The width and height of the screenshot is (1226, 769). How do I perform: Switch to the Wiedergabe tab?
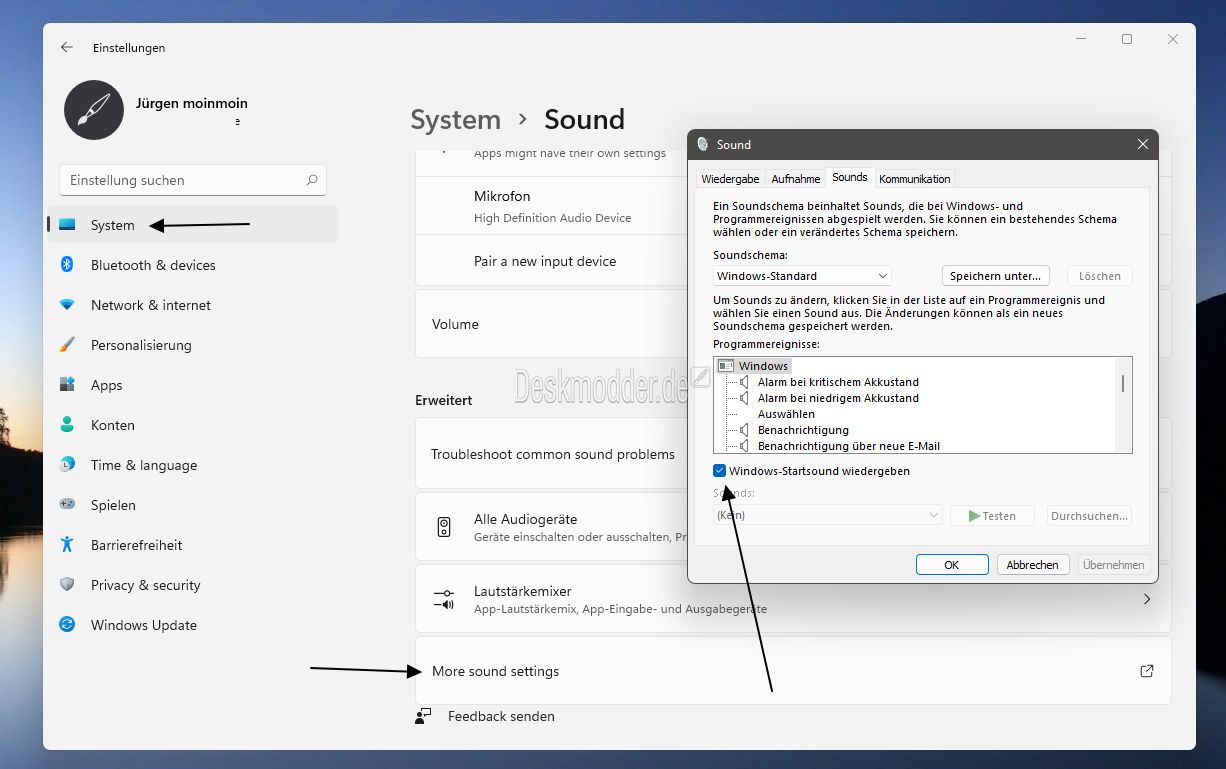(x=730, y=179)
